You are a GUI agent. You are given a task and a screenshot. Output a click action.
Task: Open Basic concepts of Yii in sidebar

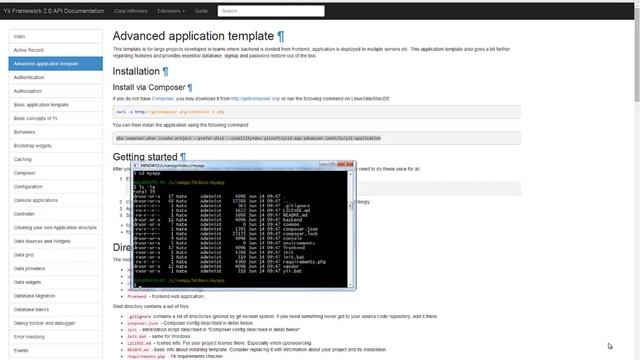[x=56, y=118]
